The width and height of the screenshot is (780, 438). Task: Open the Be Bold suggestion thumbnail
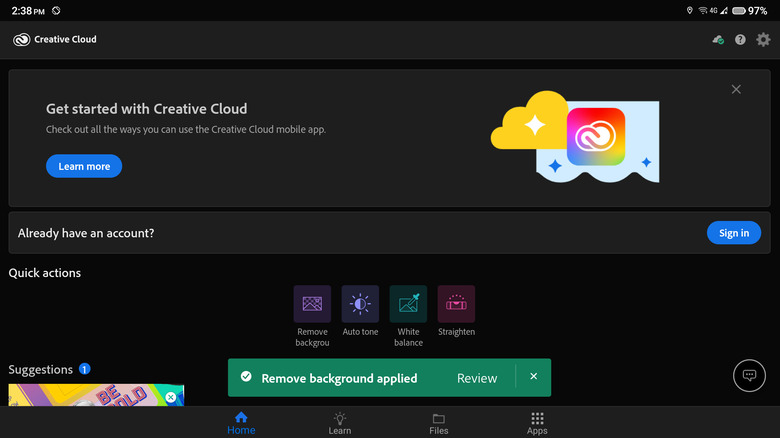coord(95,396)
